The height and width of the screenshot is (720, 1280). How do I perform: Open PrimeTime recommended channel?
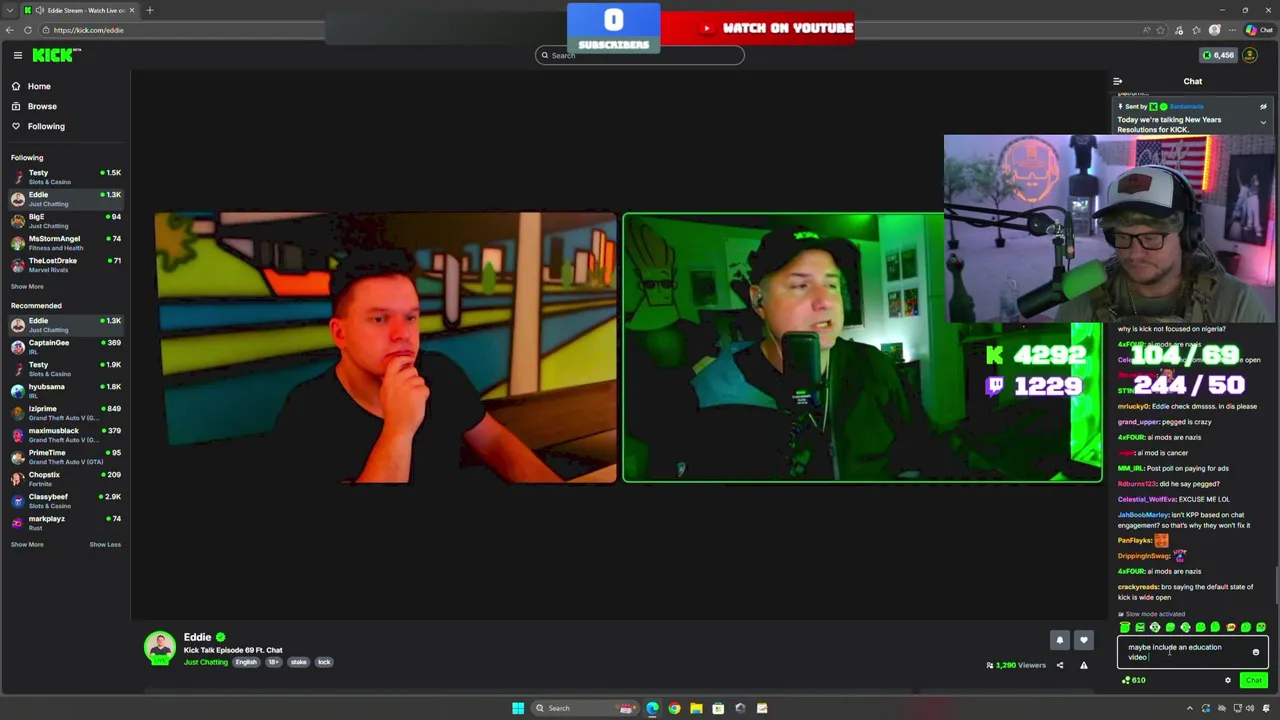click(x=66, y=457)
